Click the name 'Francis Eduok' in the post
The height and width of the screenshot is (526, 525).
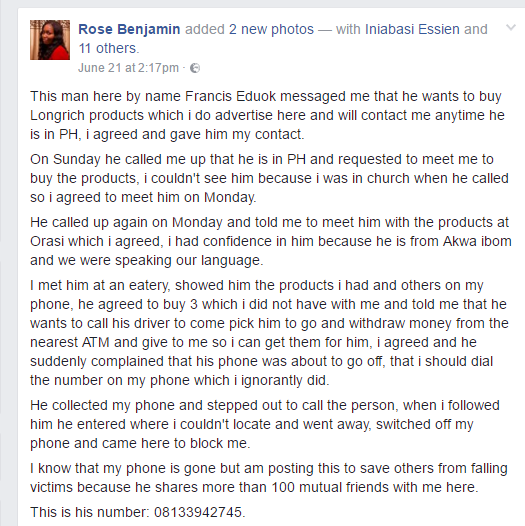click(230, 97)
